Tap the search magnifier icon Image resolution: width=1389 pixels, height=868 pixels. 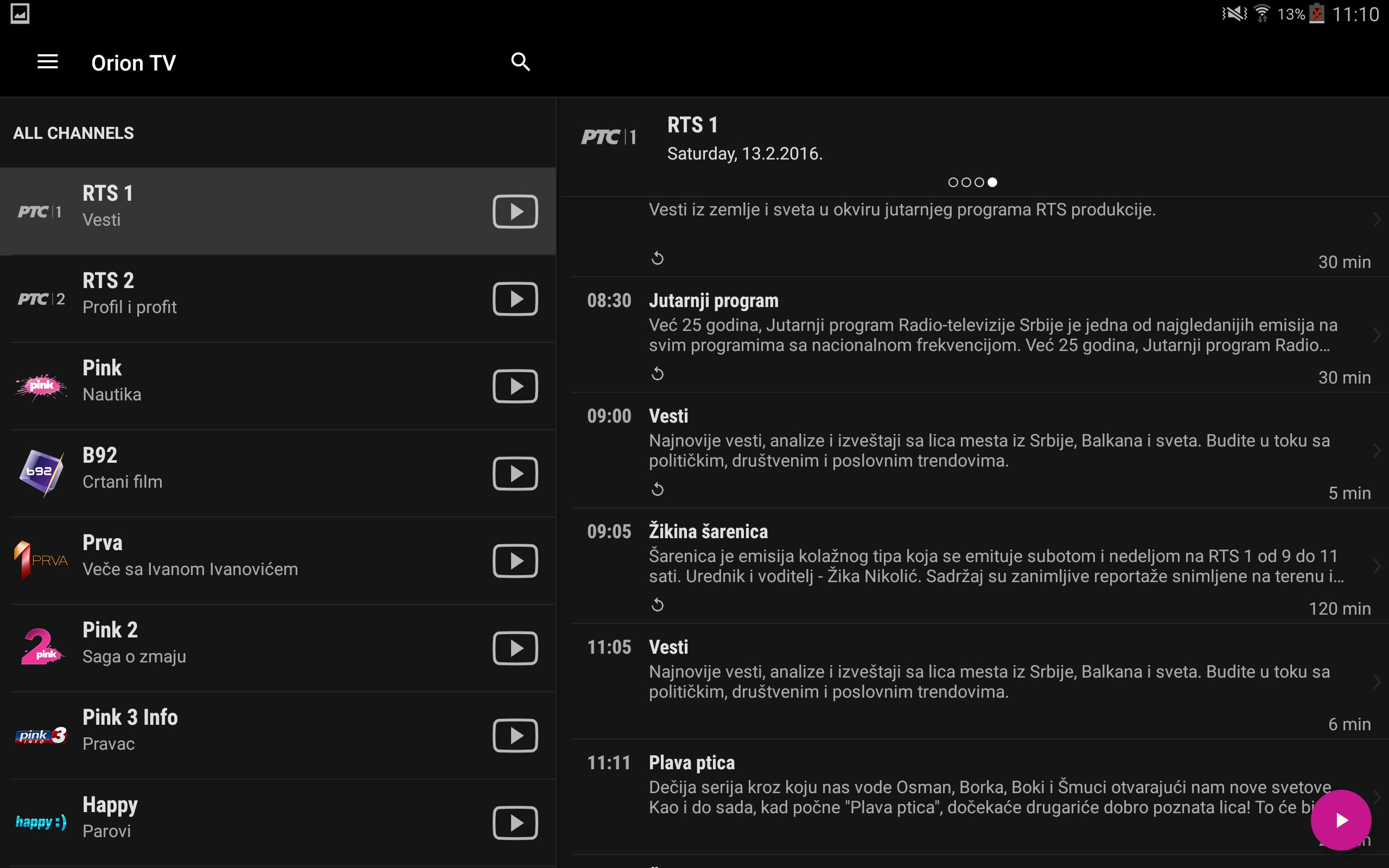(520, 62)
